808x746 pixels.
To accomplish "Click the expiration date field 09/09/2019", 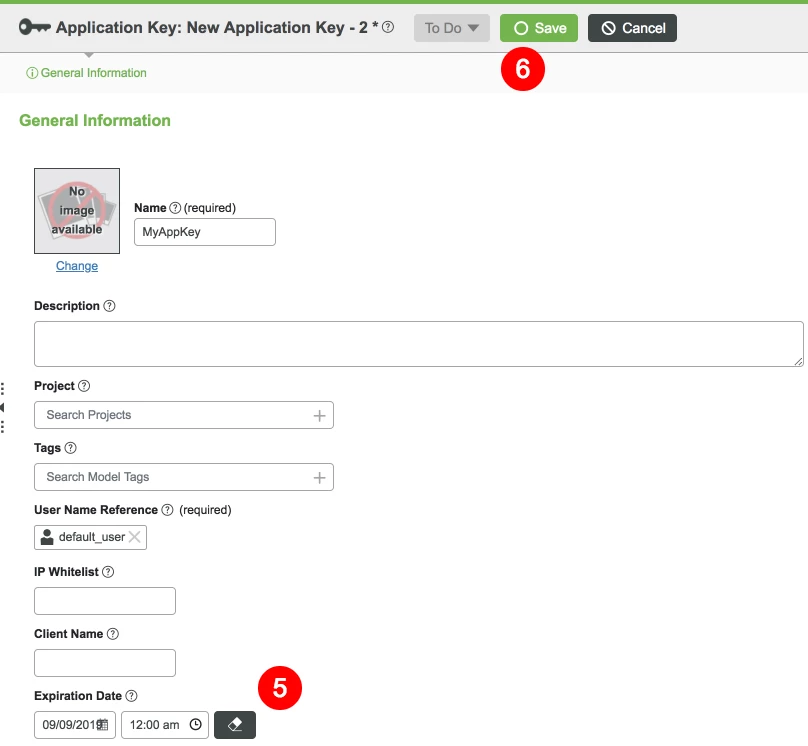I will coord(75,725).
